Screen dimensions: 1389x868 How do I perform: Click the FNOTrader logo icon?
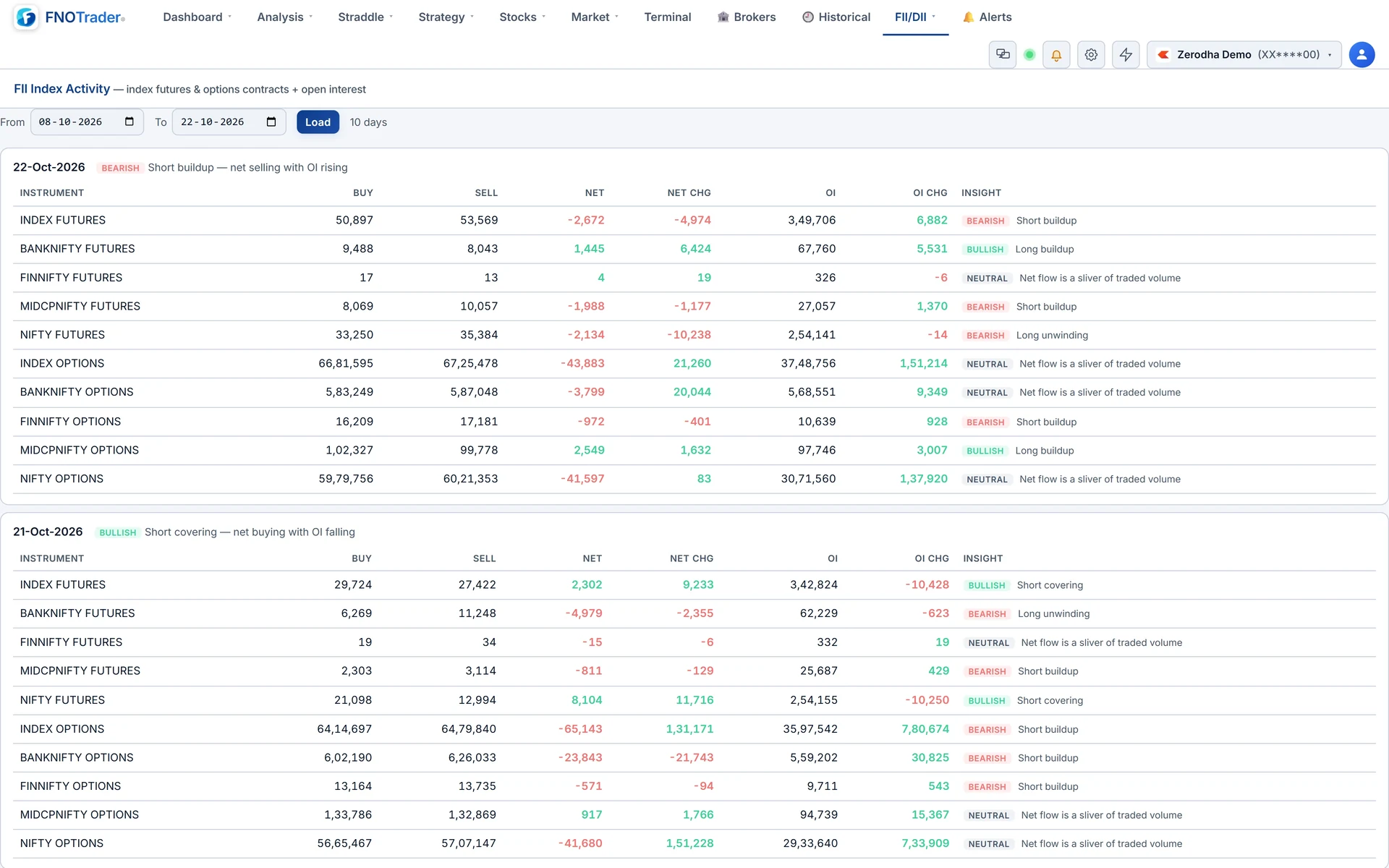(26, 17)
